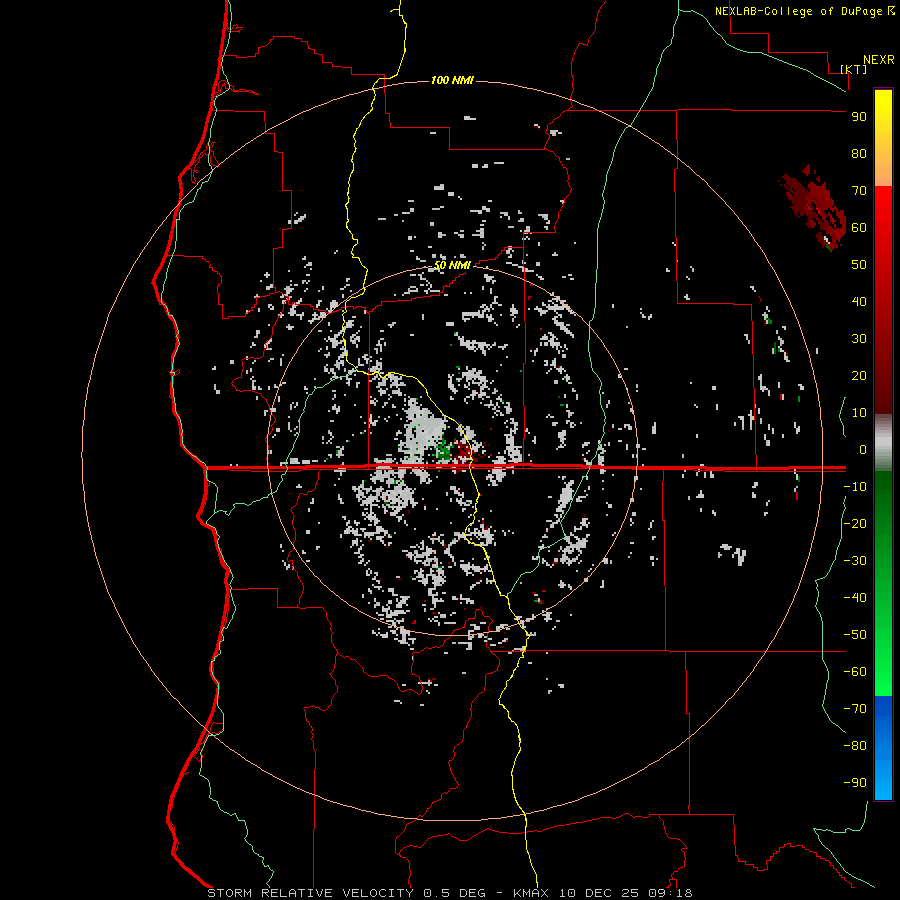This screenshot has width=900, height=900.
Task: Select the 60 value on the velocity scale
Action: click(x=859, y=228)
